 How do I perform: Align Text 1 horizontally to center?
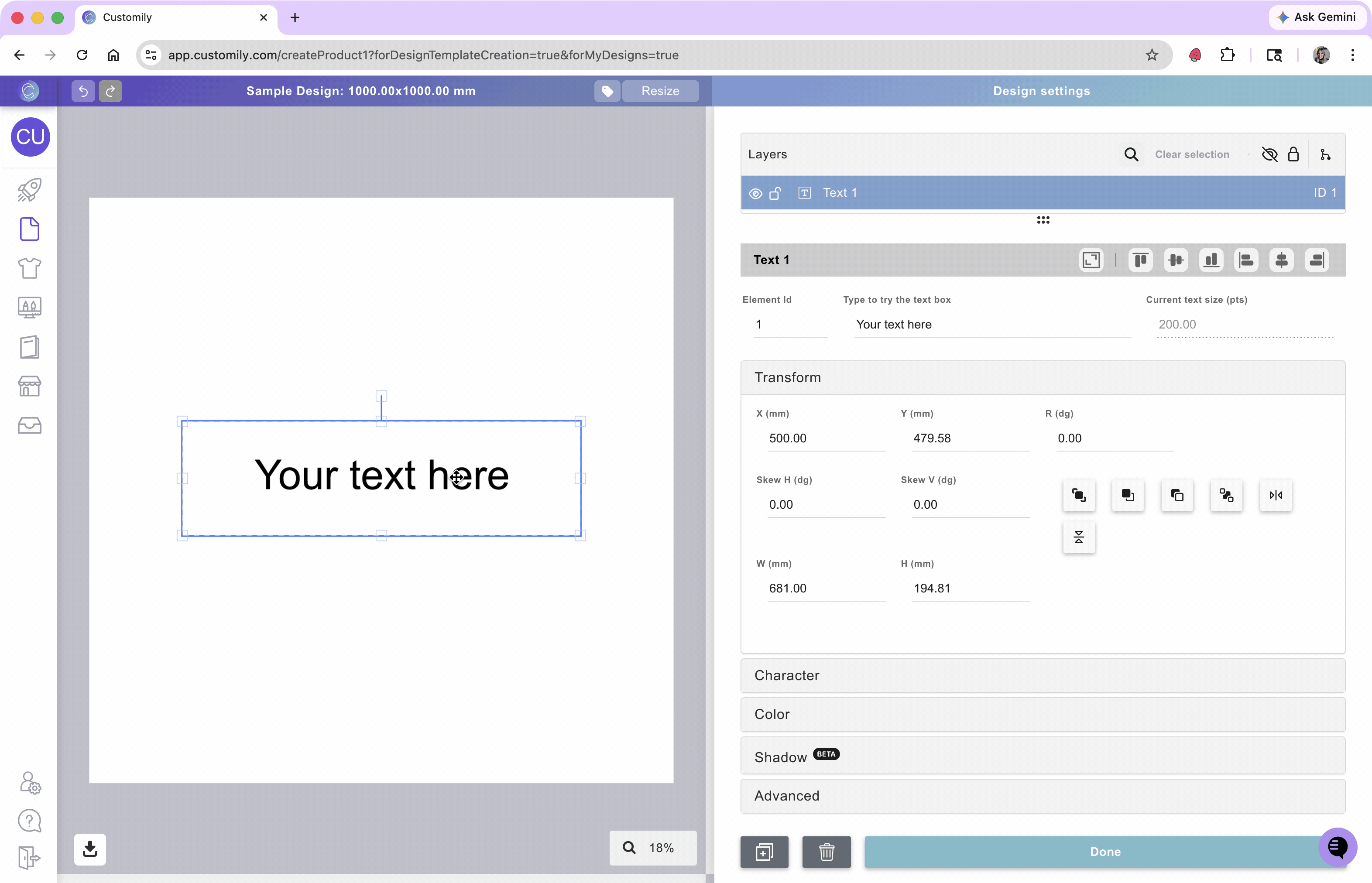click(x=1281, y=260)
